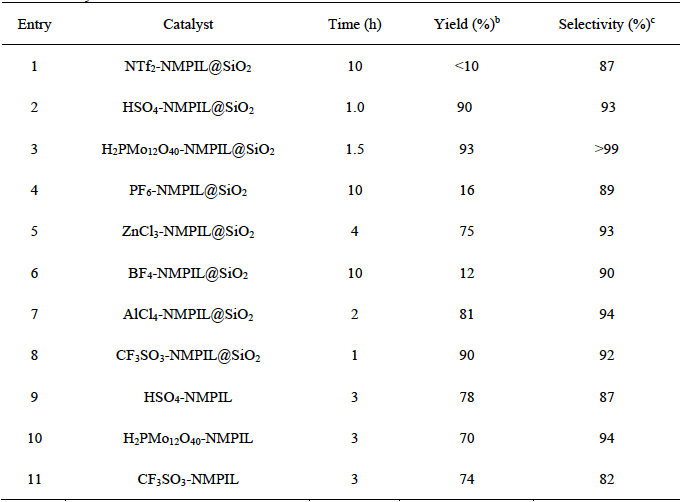Select the NTf2-NMPIL@SiO2 catalyst cell
The height and width of the screenshot is (502, 682).
point(187,66)
